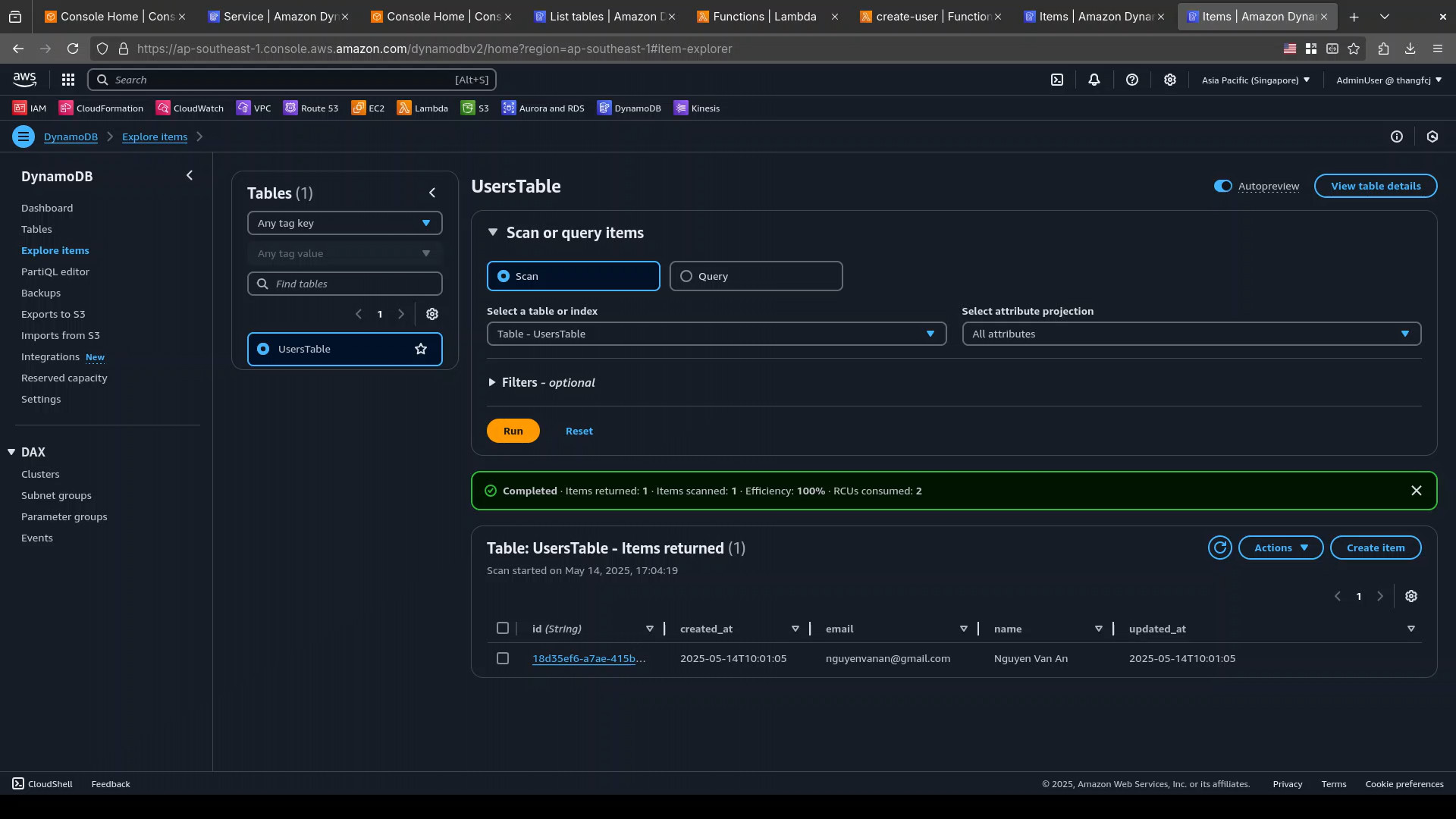Refresh the items returned list

(x=1220, y=548)
